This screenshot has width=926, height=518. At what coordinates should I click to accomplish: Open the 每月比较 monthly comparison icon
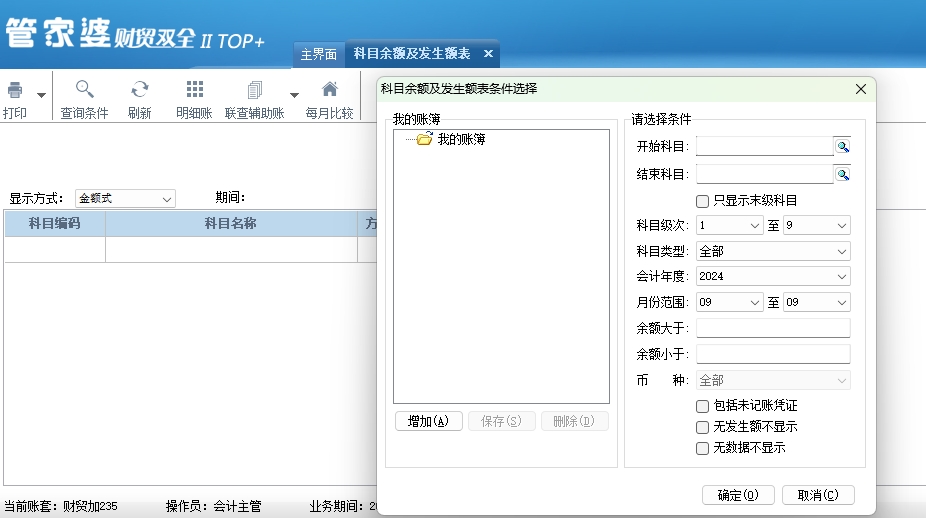[x=330, y=90]
